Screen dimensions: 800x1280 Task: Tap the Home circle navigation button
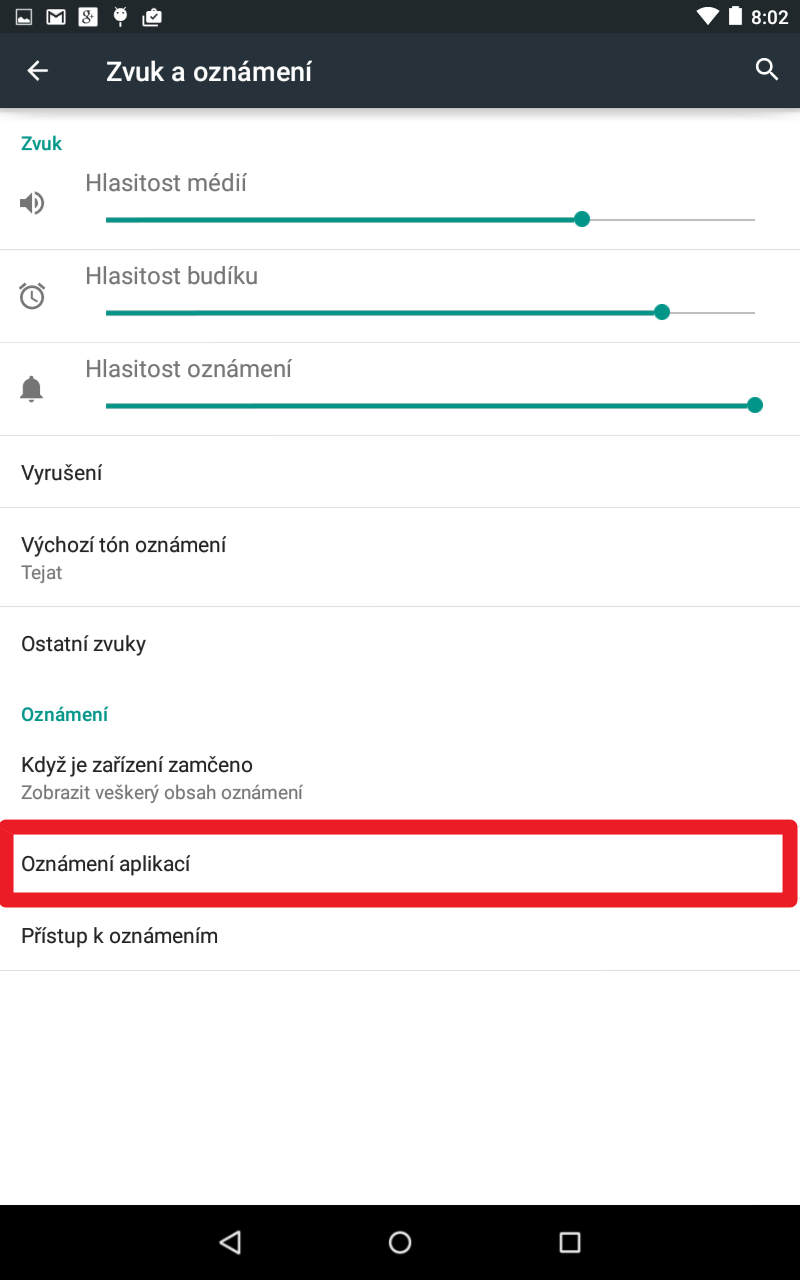pyautogui.click(x=400, y=1242)
